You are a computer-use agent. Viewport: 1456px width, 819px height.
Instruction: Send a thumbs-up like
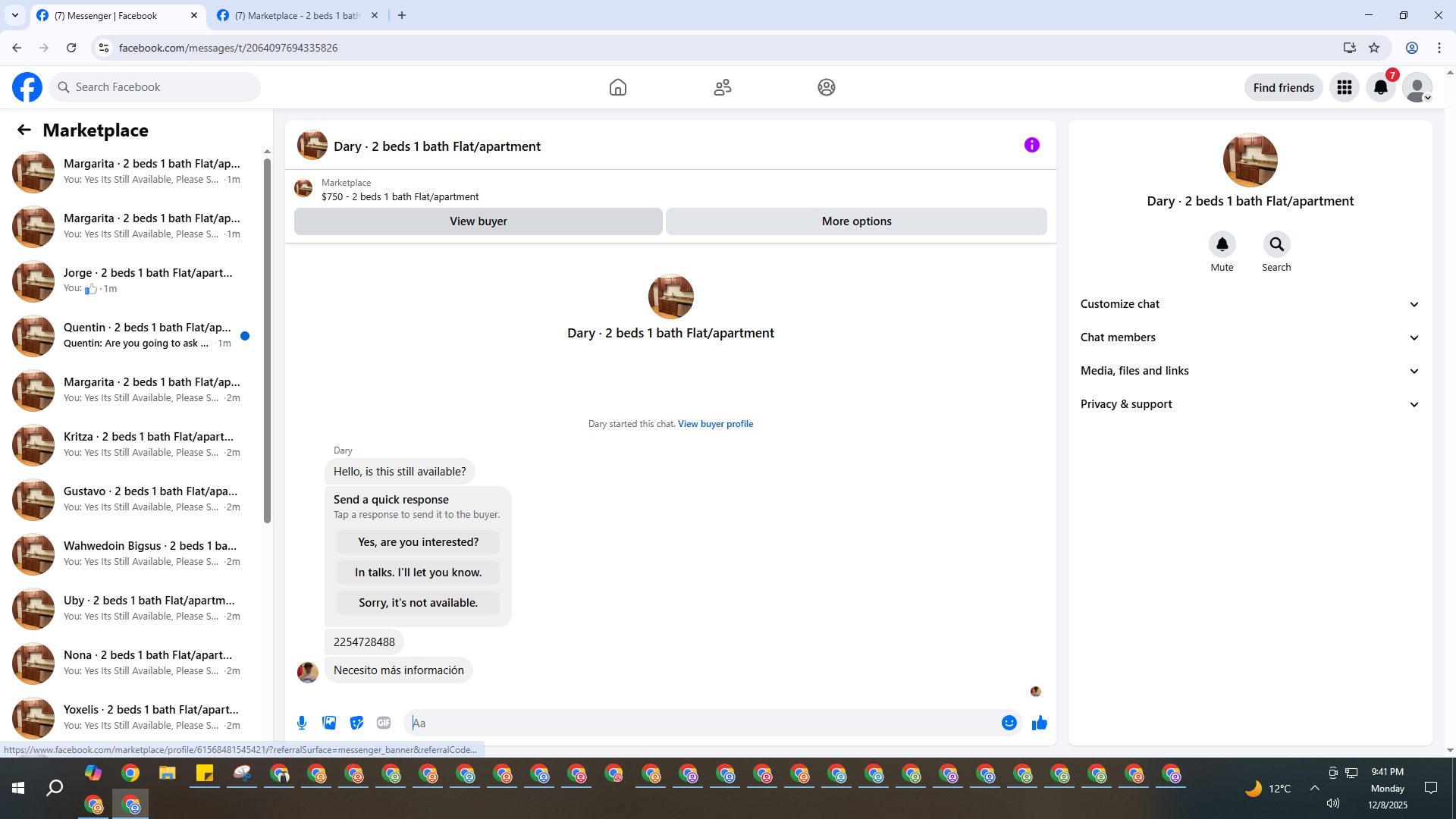pyautogui.click(x=1040, y=723)
